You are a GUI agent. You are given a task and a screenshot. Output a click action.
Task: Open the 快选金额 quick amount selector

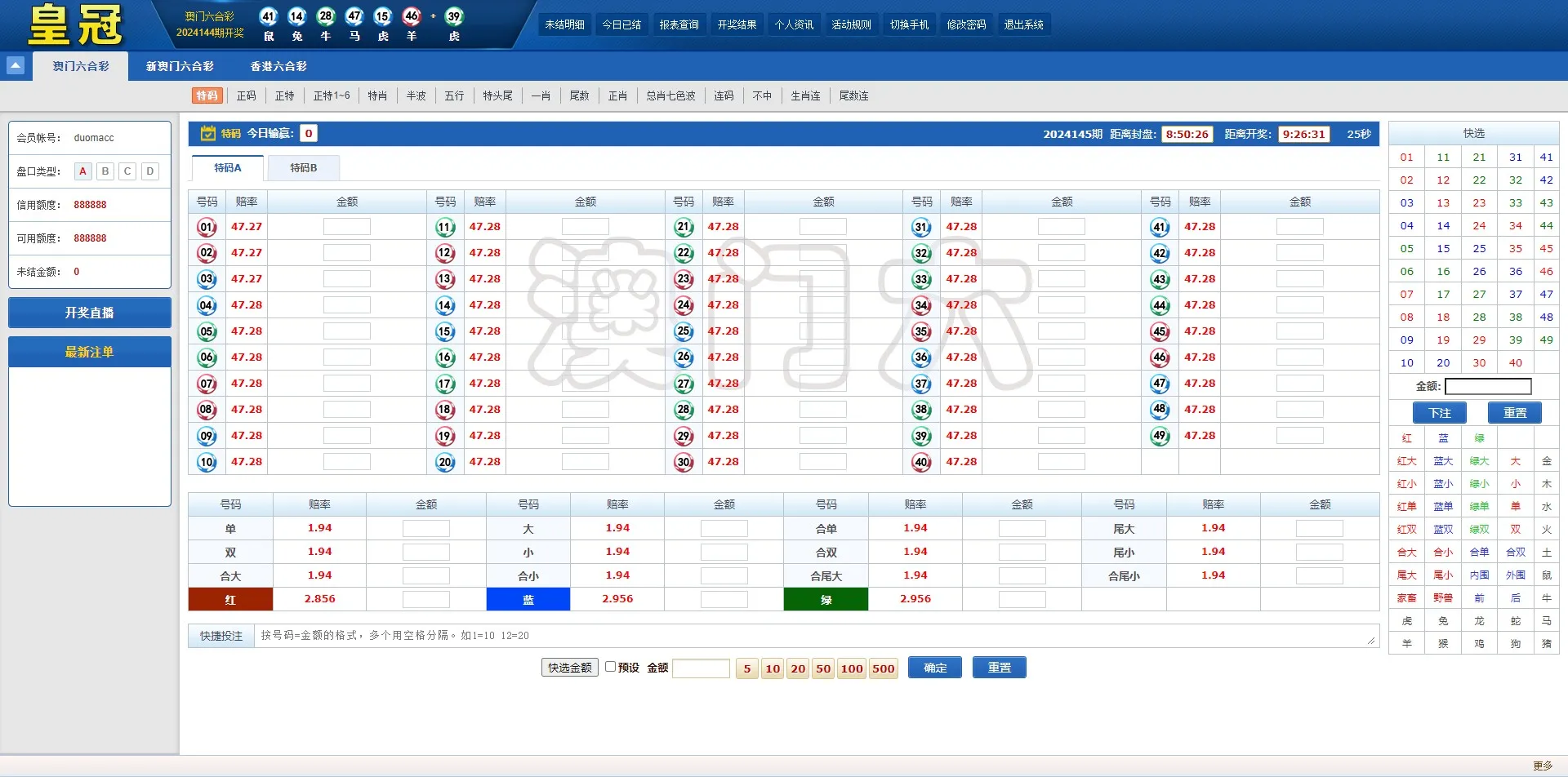coord(569,668)
